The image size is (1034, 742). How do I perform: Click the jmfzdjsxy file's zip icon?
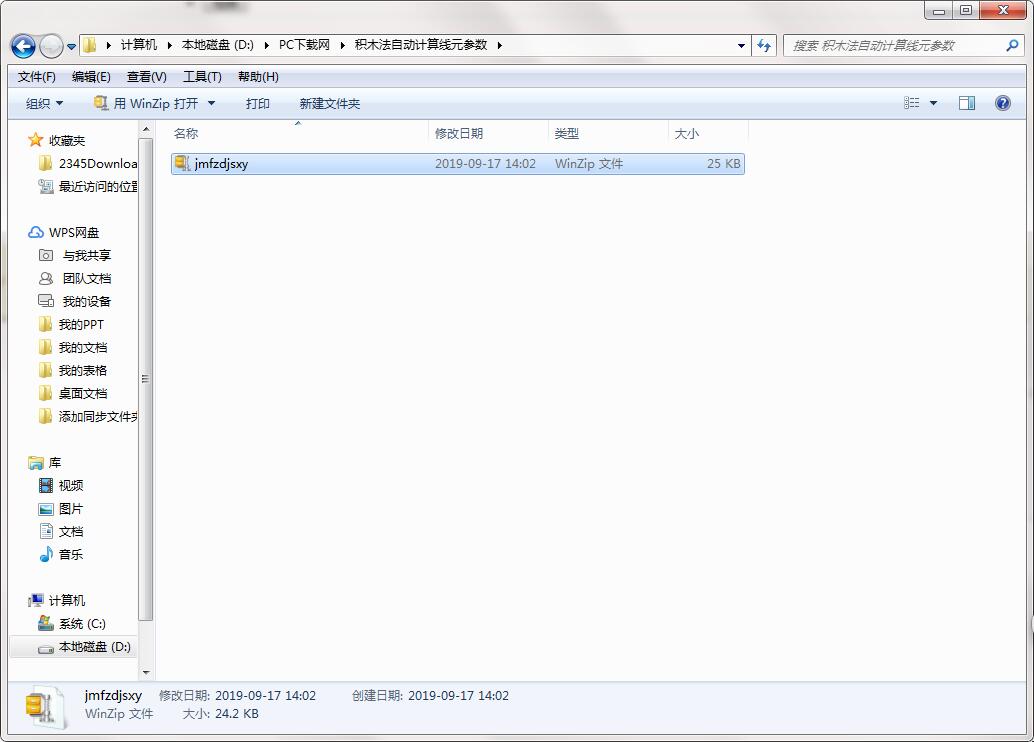[x=183, y=164]
